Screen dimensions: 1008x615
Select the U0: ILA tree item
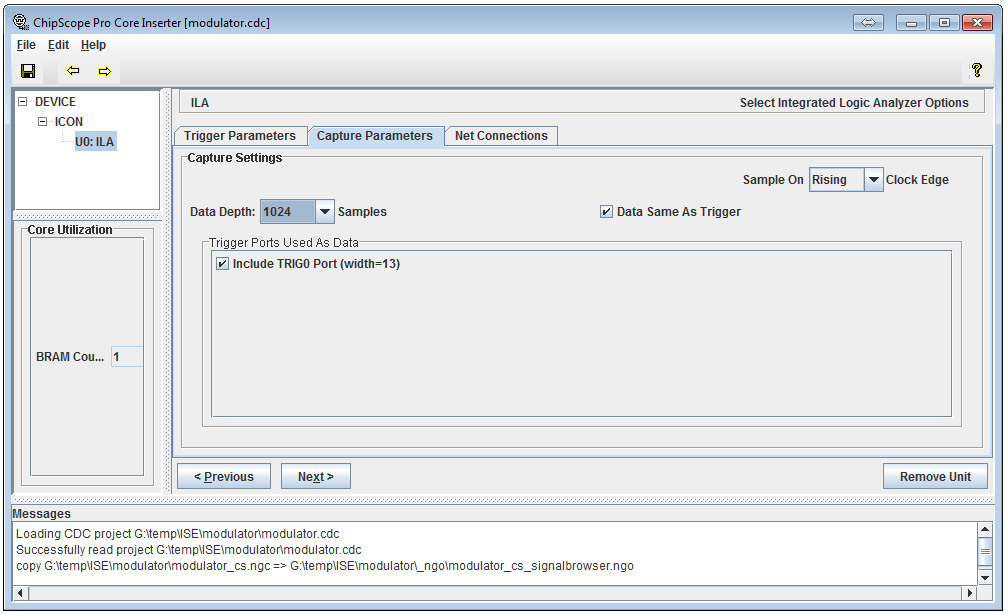[94, 141]
